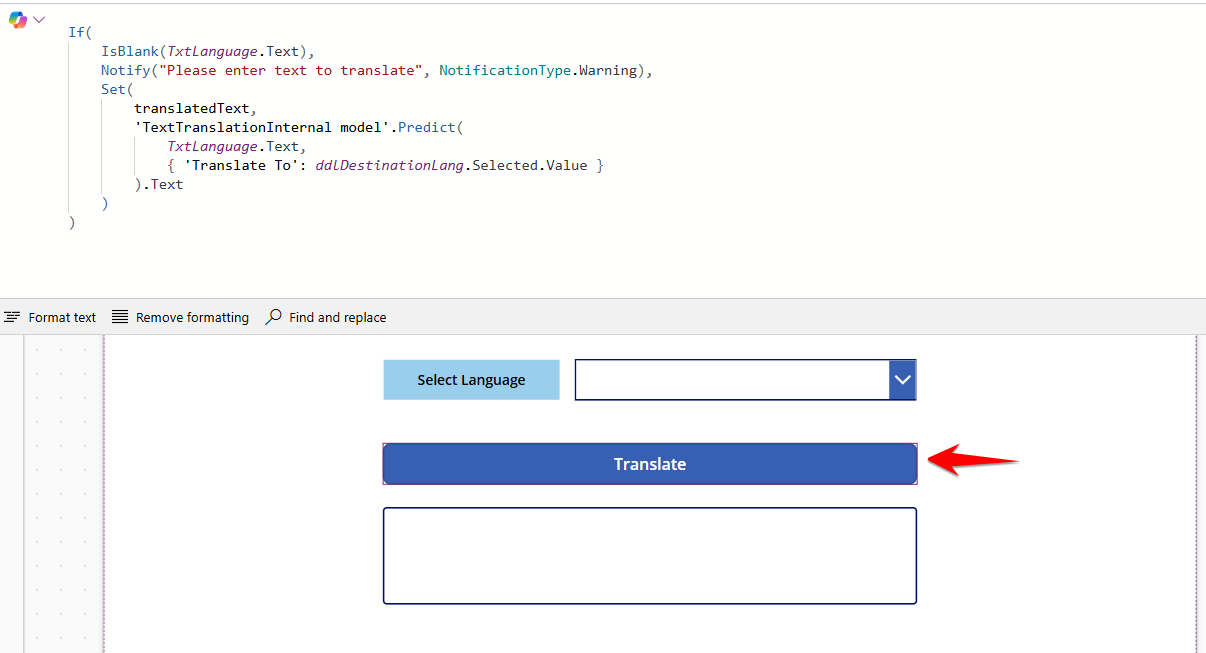This screenshot has height=653, width=1206.
Task: Open the language dropdown arrow
Action: [x=902, y=380]
